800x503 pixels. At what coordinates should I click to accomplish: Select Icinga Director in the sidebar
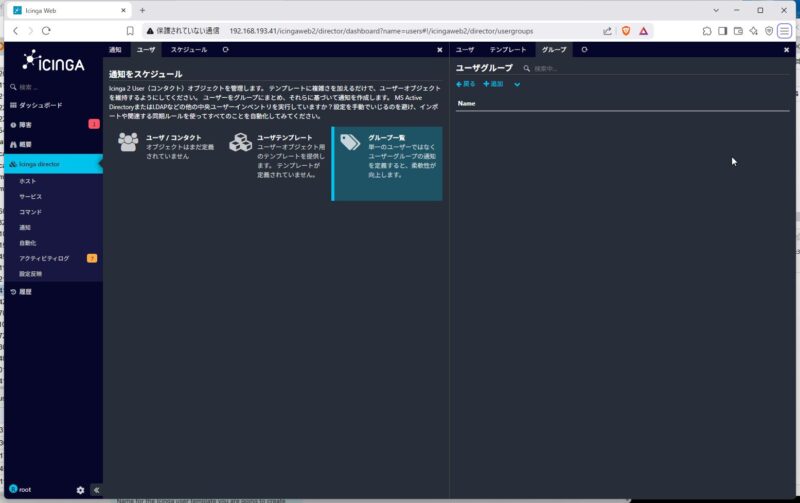pyautogui.click(x=53, y=164)
